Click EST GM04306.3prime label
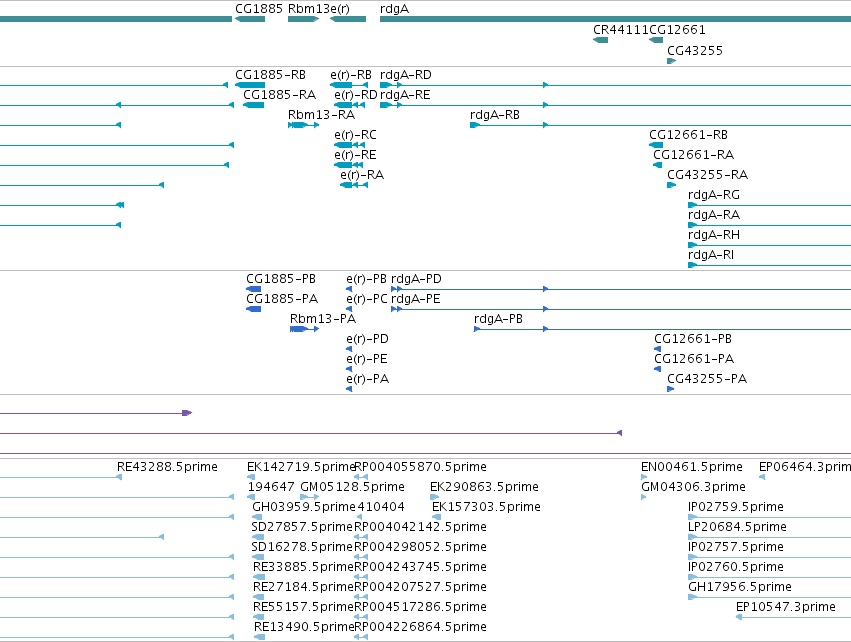 [x=693, y=487]
